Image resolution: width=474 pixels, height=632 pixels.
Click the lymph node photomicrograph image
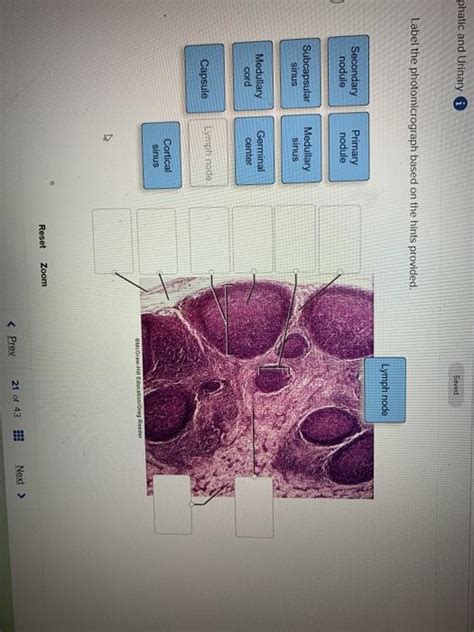pyautogui.click(x=257, y=387)
